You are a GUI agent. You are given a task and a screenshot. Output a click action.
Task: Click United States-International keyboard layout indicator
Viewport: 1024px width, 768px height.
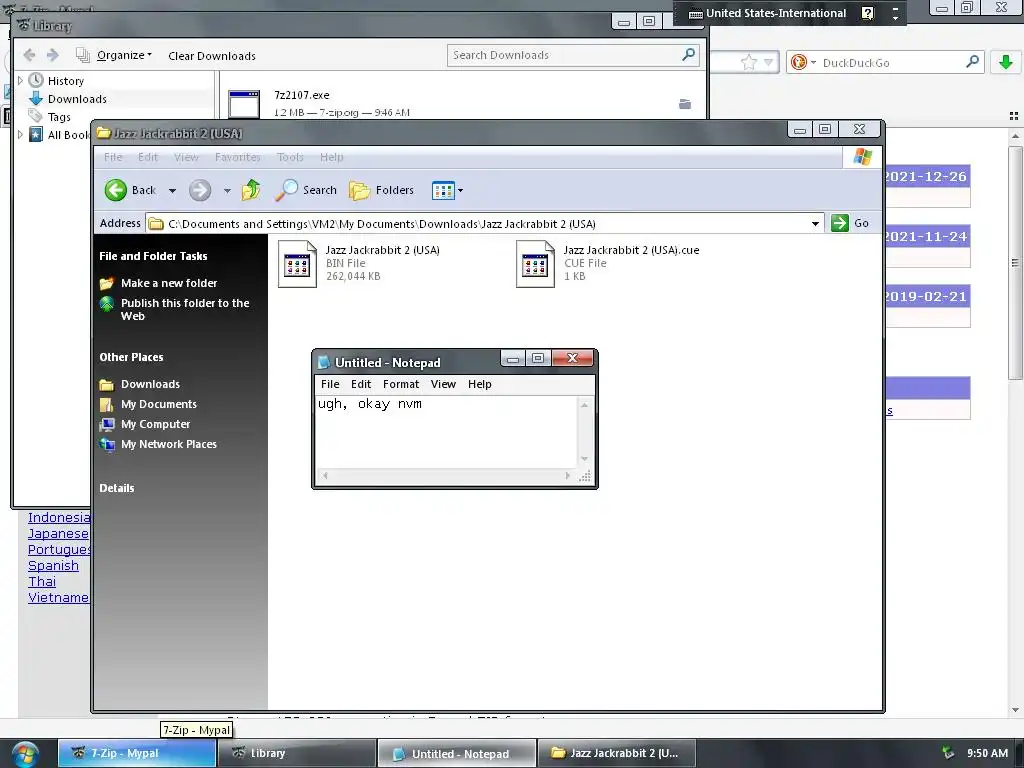[x=768, y=13]
